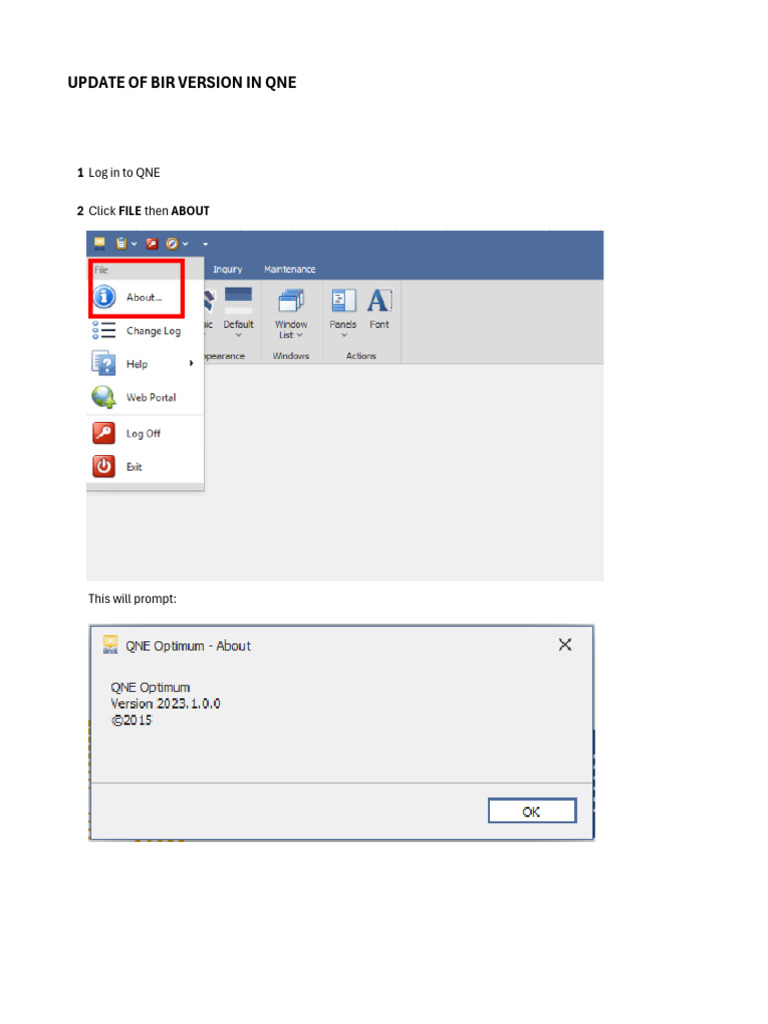Click the Window List icon

(291, 302)
